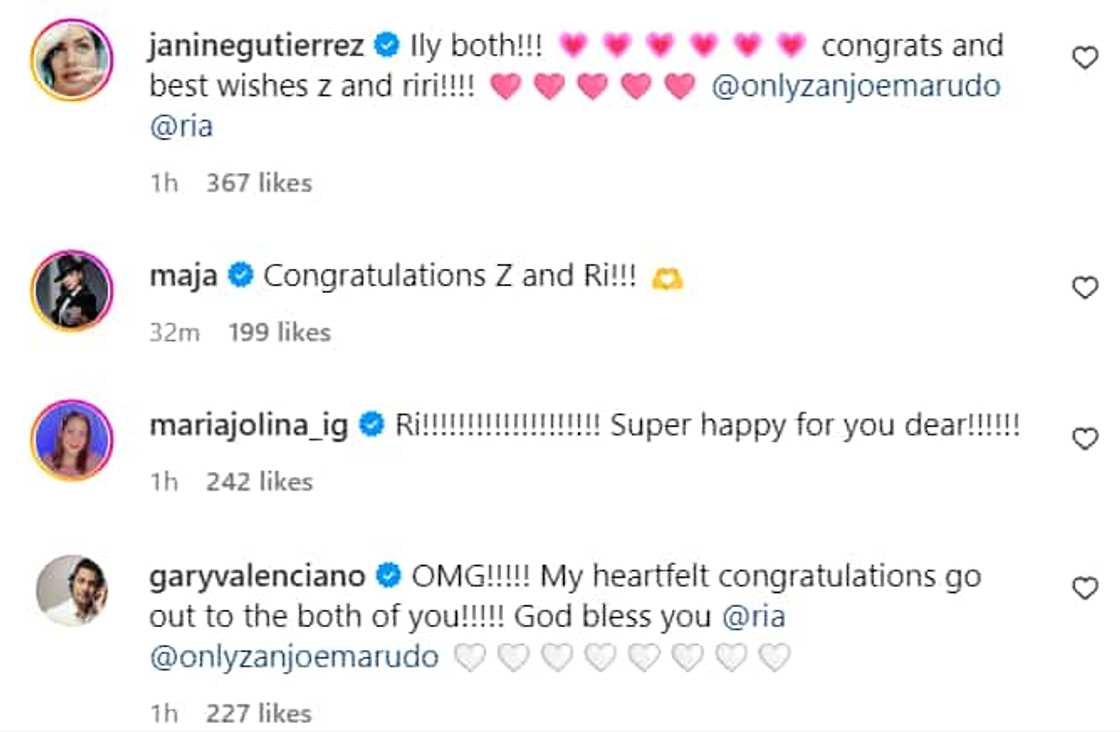Heart garyvalenciano's comment

(1085, 589)
